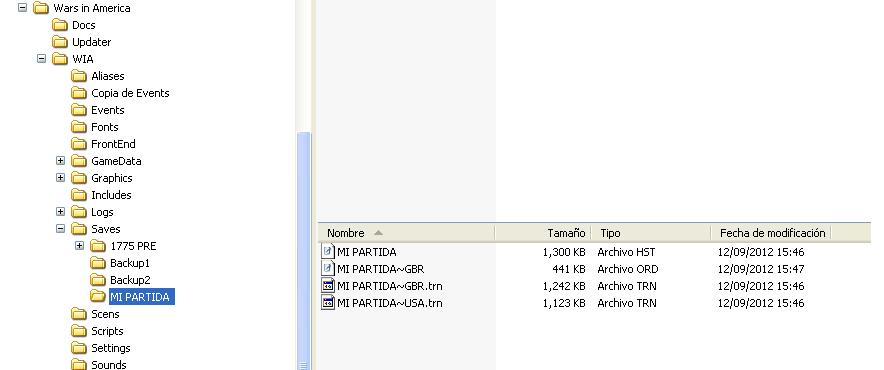Sort by Fecha de modificación column
The height and width of the screenshot is (370, 884).
point(770,233)
